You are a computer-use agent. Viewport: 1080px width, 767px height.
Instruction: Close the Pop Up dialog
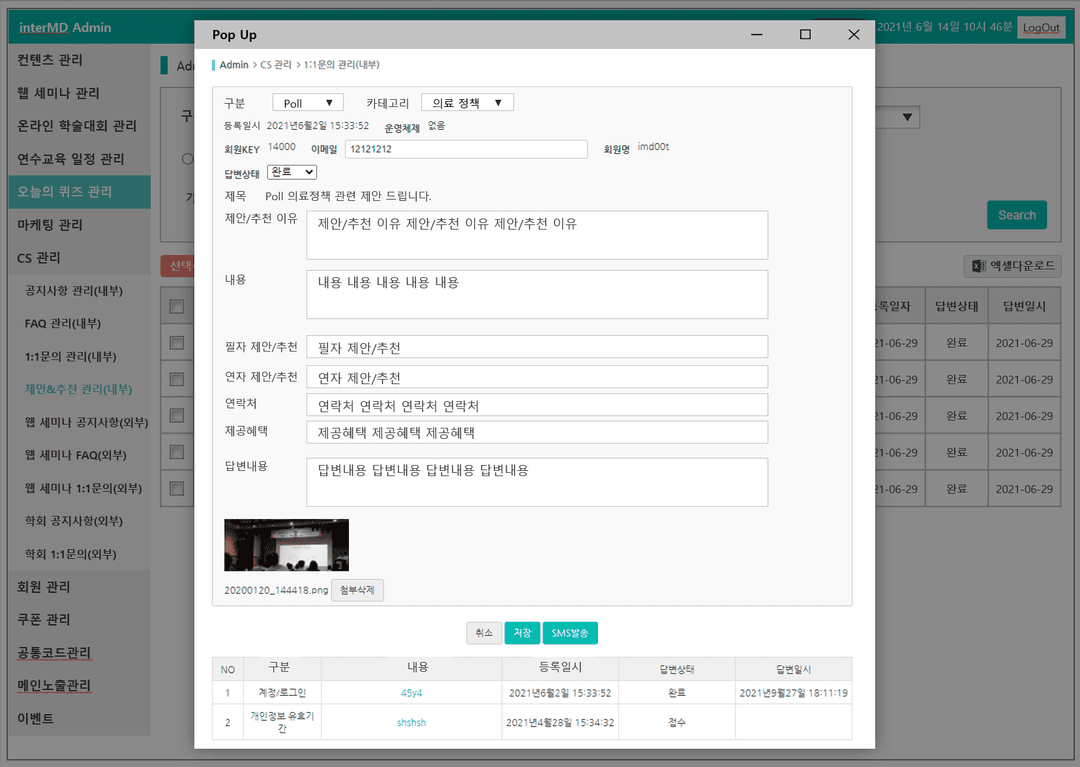[853, 34]
